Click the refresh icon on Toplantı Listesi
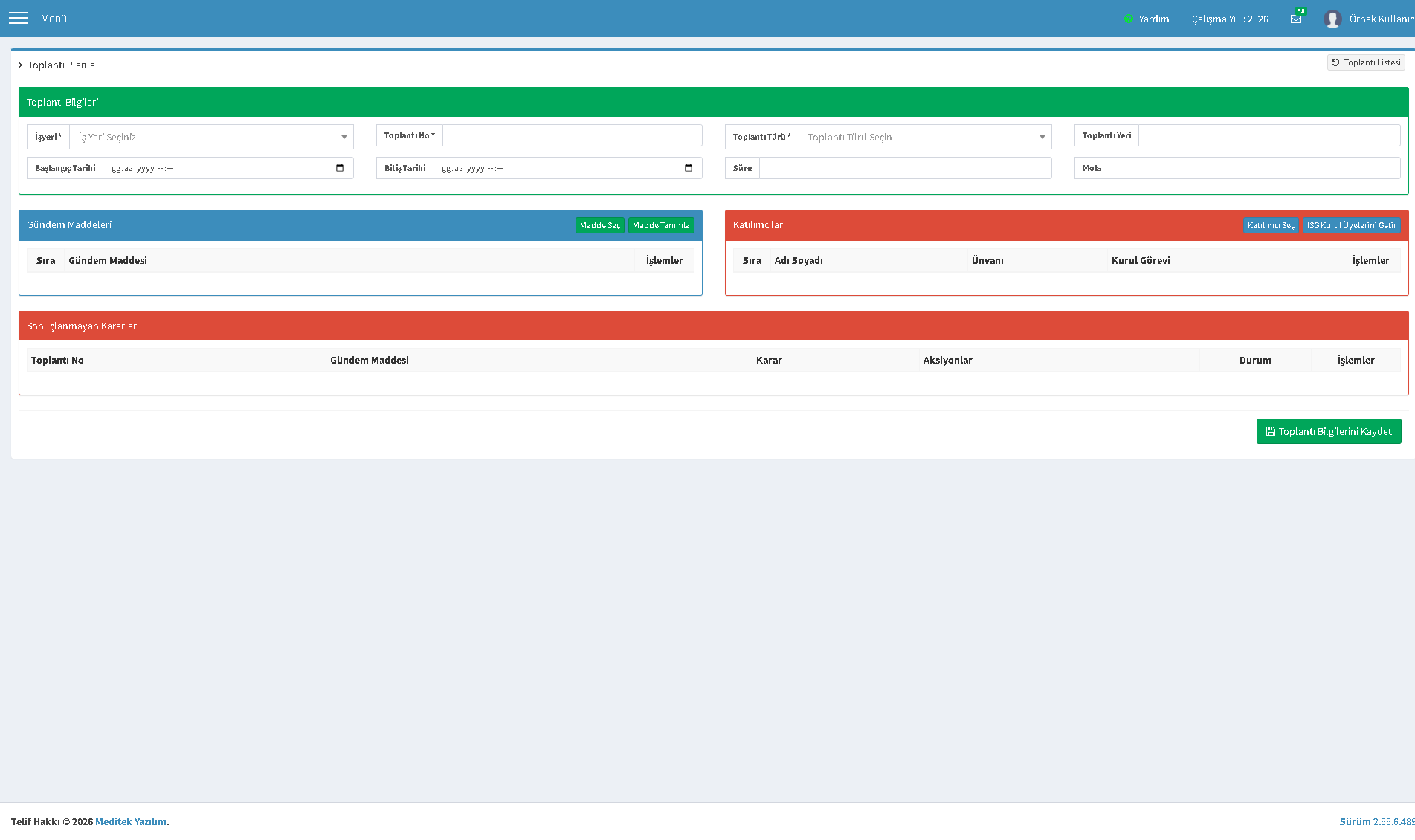The height and width of the screenshot is (840, 1415). 1335,62
